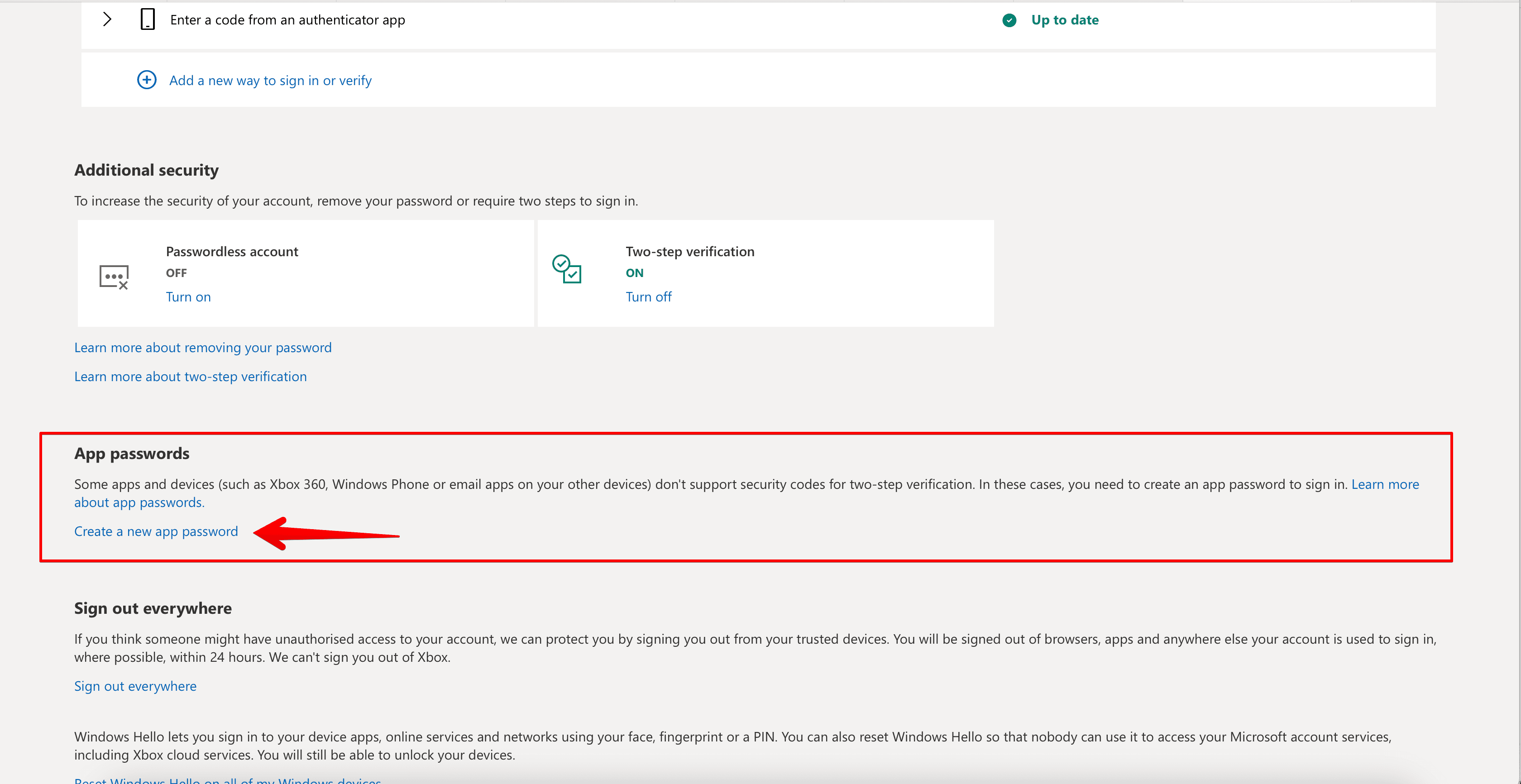Click the 'Up to date' status label
Image resolution: width=1521 pixels, height=784 pixels.
pyautogui.click(x=1065, y=19)
